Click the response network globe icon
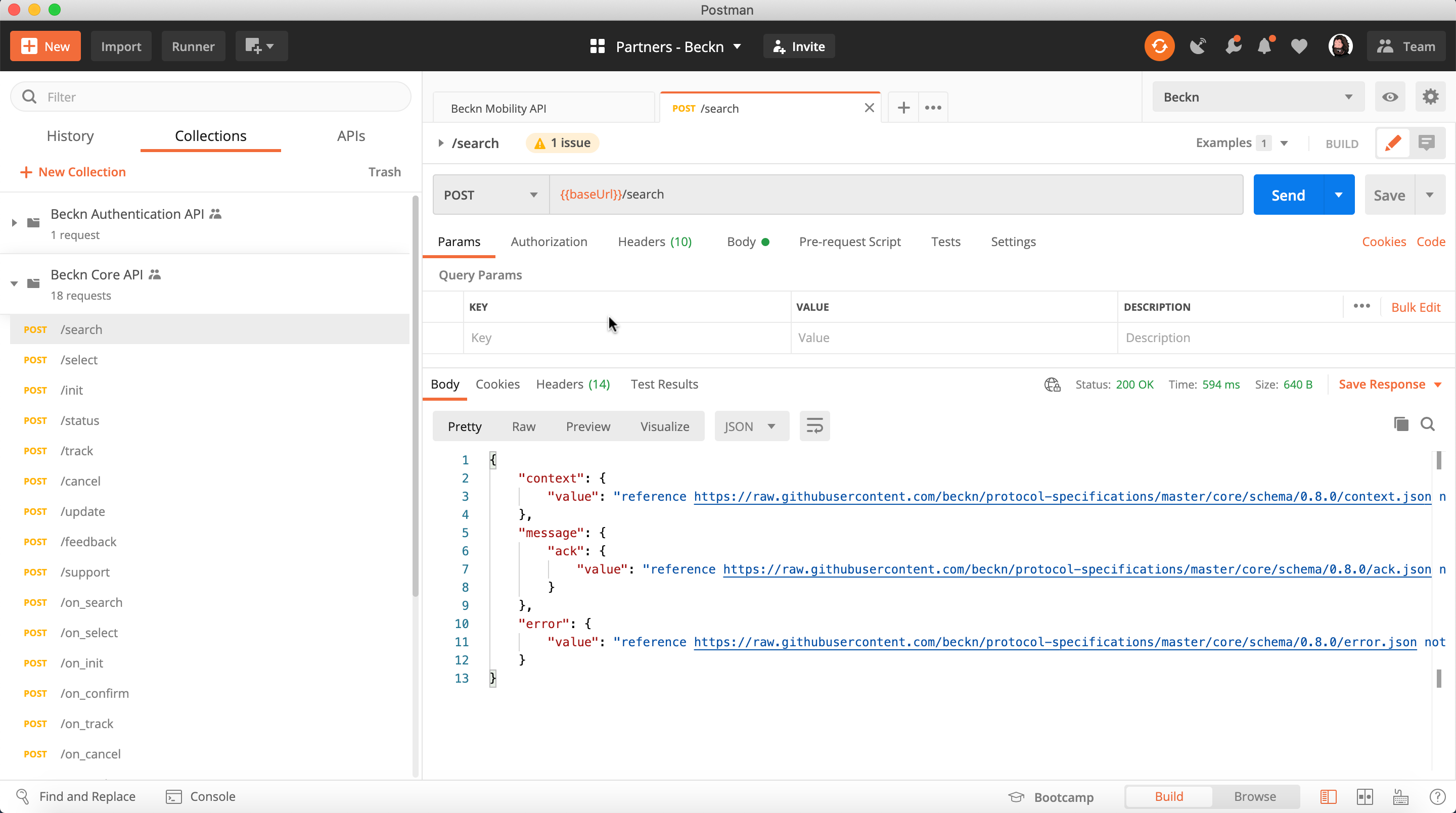Viewport: 1456px width, 813px height. pyautogui.click(x=1052, y=385)
